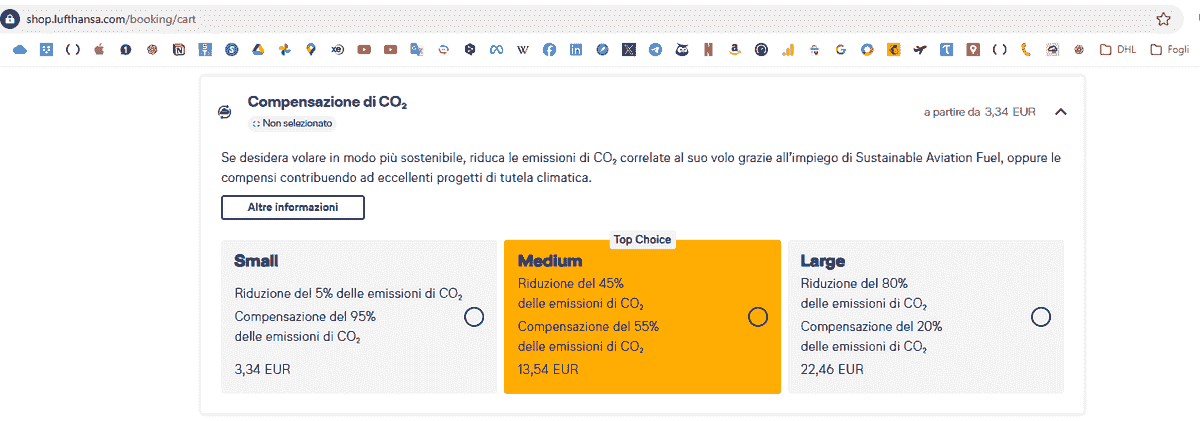The height and width of the screenshot is (421, 1200).
Task: Select the Large compensation radio button
Action: coord(1041,317)
